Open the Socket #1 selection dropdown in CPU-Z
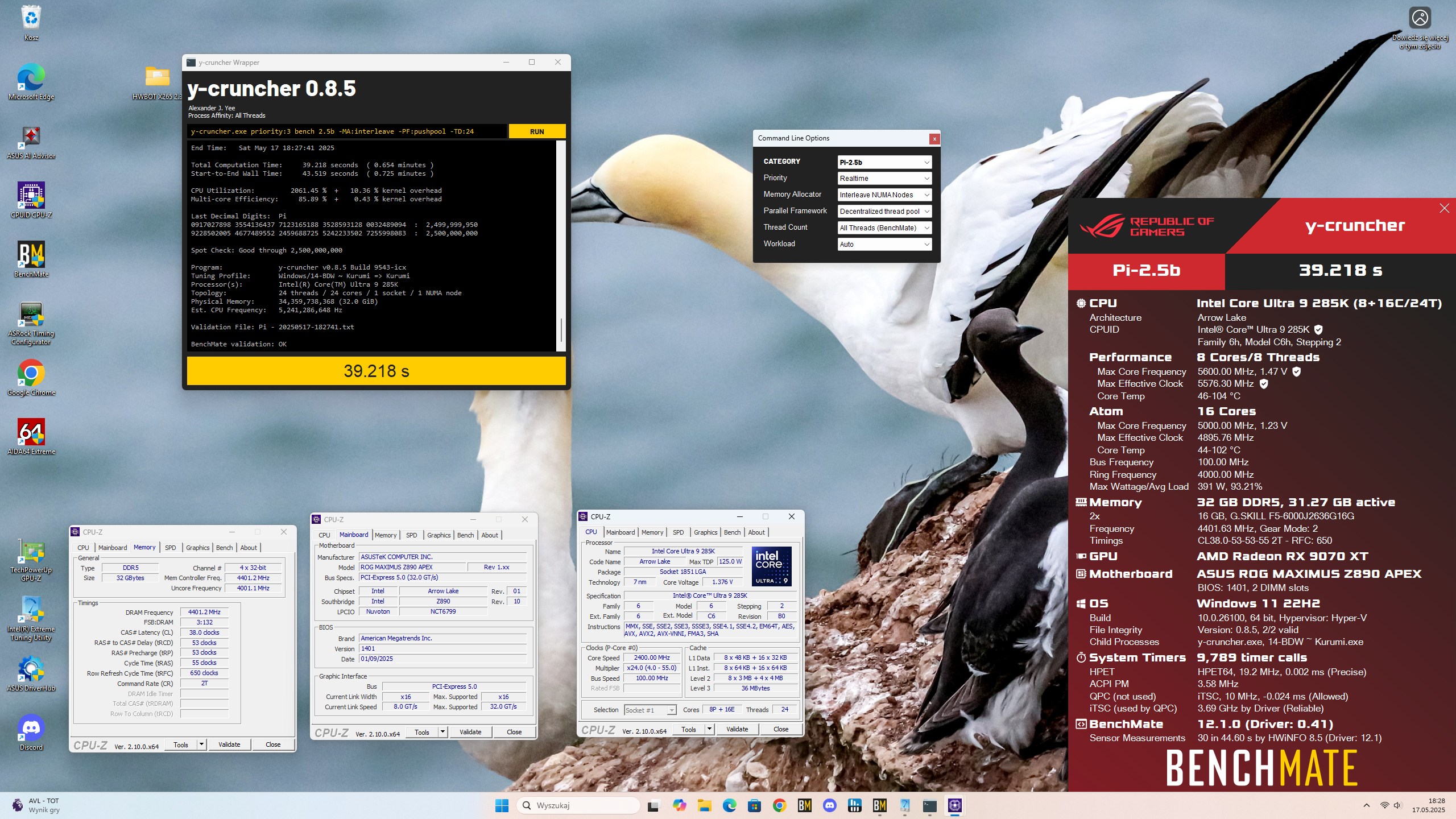The height and width of the screenshot is (819, 1456). [650, 710]
